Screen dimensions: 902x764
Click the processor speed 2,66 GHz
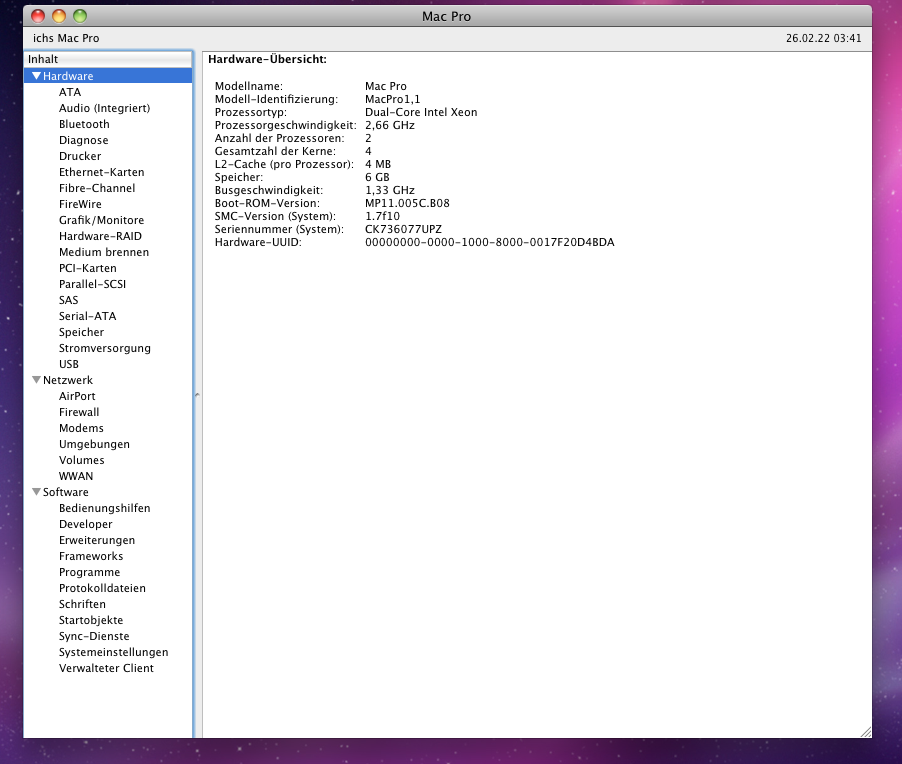pos(389,125)
